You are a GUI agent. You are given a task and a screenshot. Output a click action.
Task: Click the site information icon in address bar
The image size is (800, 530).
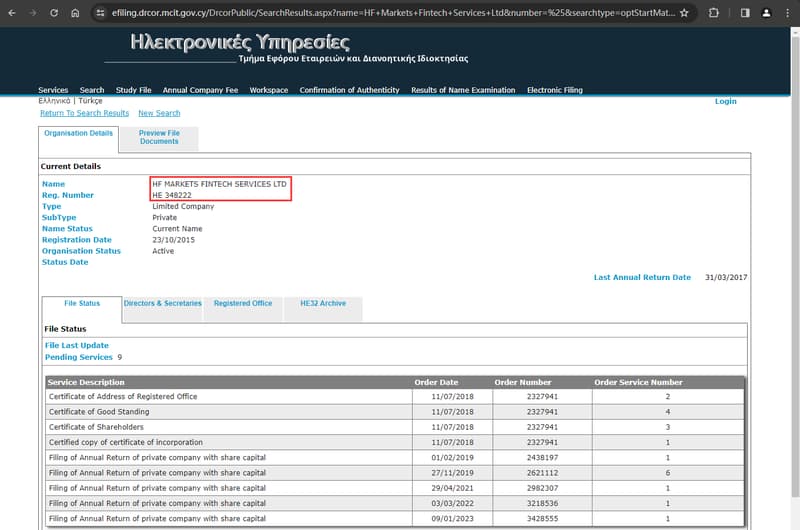coord(99,13)
